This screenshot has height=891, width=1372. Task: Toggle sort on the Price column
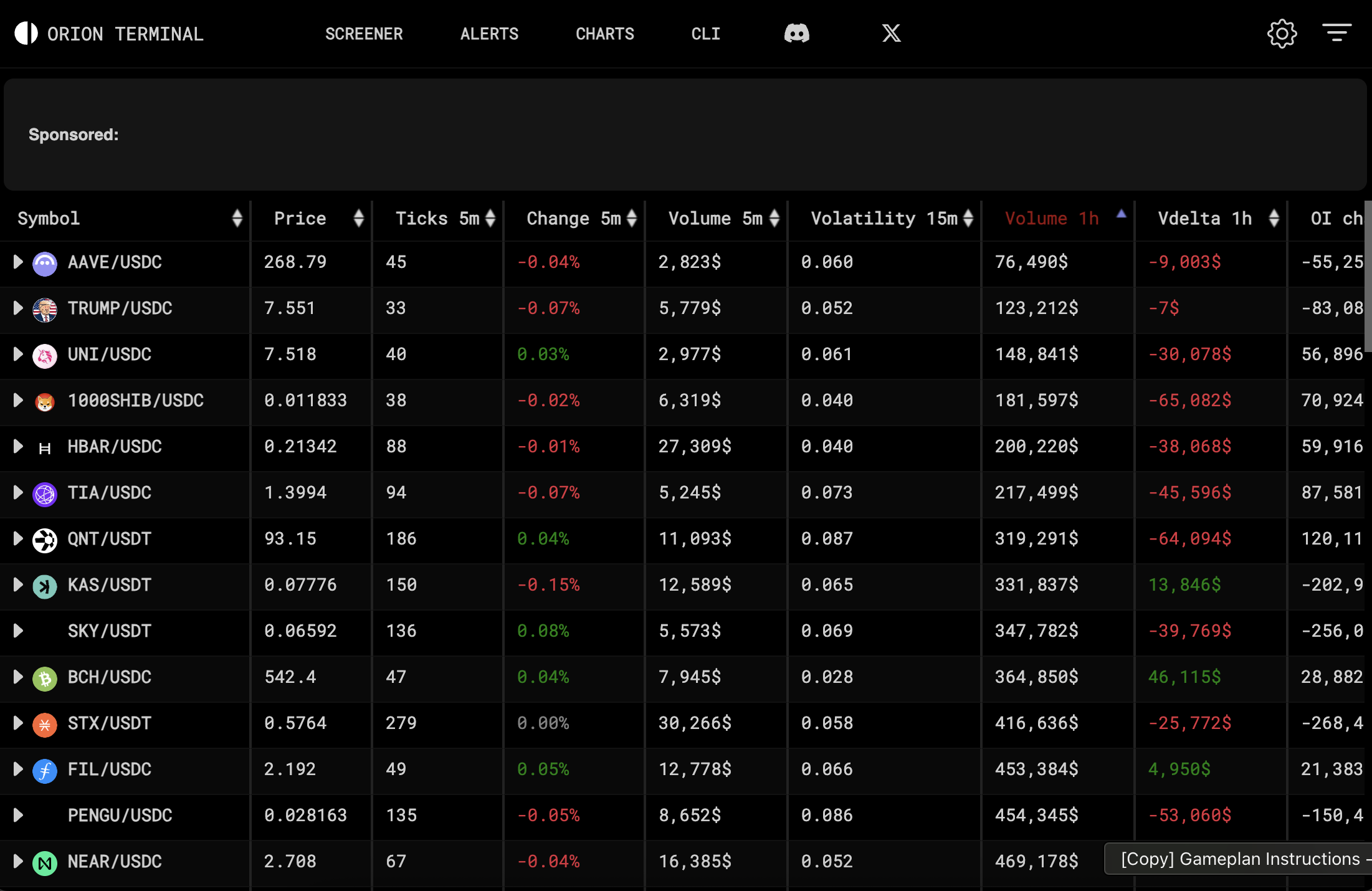click(358, 218)
